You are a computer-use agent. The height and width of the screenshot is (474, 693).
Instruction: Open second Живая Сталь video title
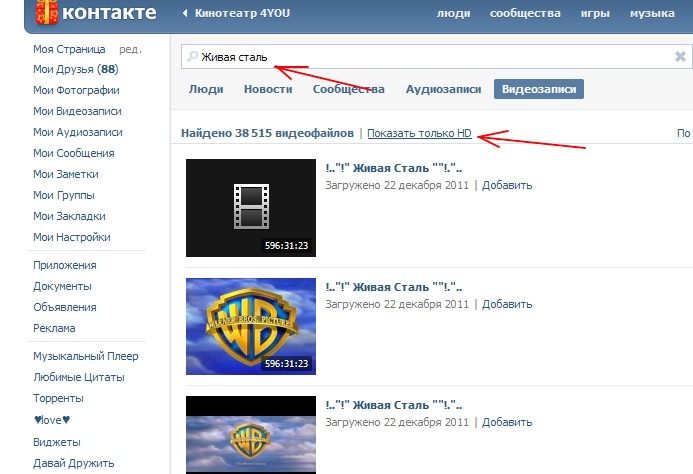394,287
